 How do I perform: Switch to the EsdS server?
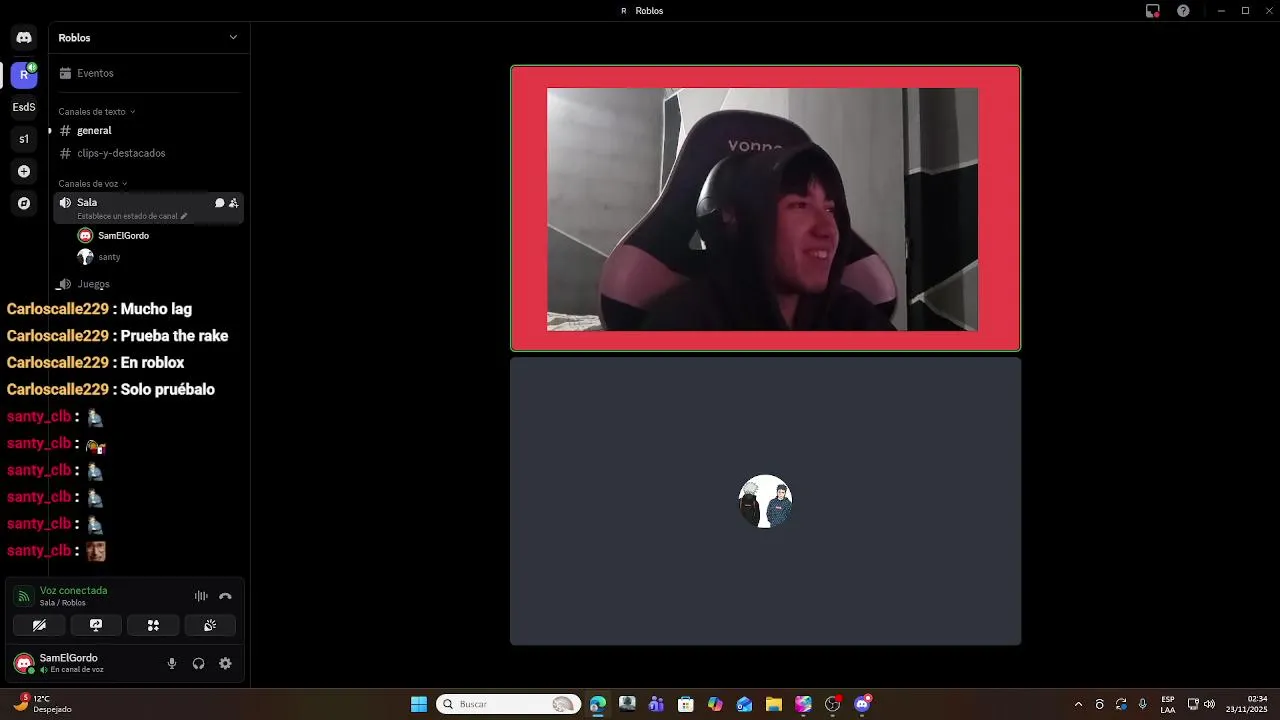click(24, 107)
